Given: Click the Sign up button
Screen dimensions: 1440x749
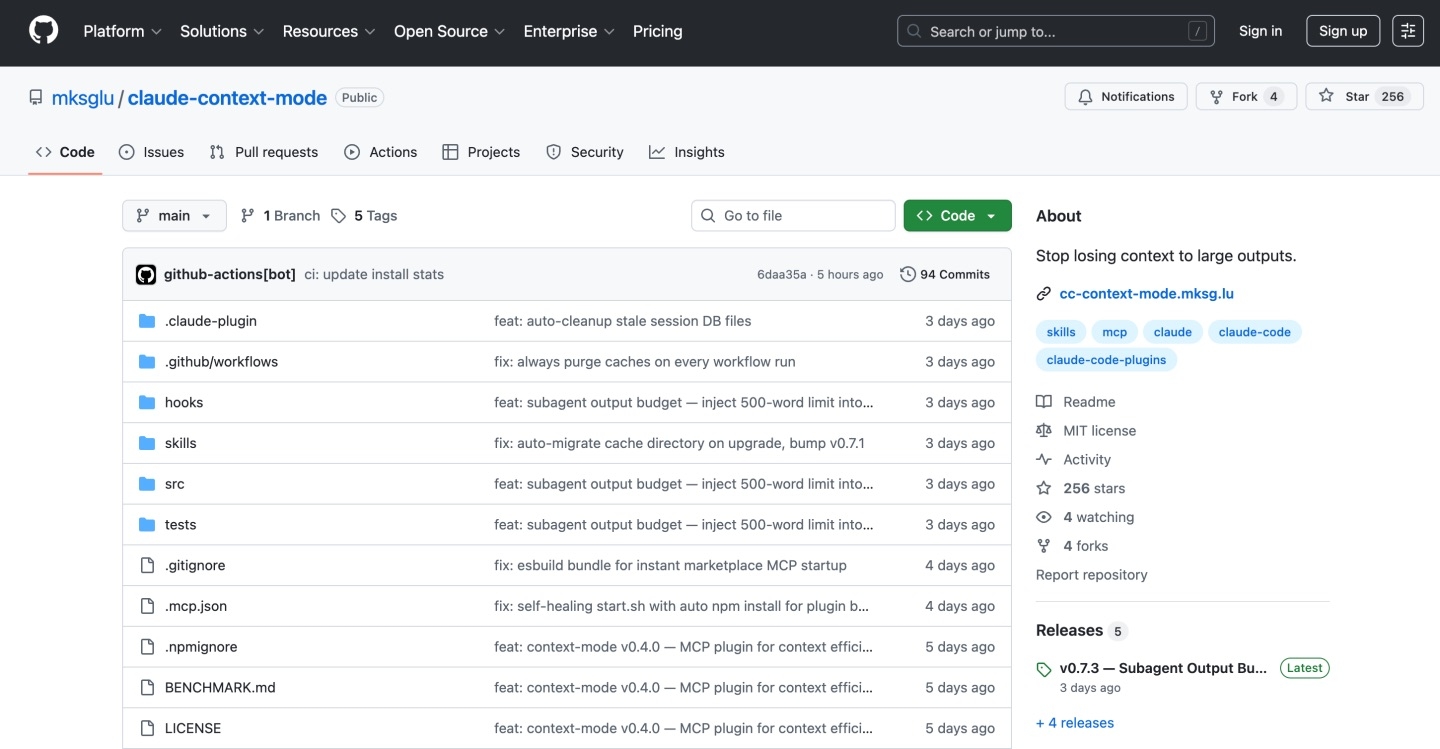Looking at the screenshot, I should pyautogui.click(x=1342, y=31).
